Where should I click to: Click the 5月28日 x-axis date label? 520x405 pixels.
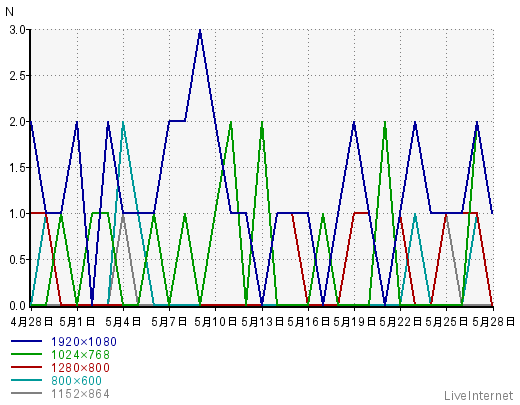coord(493,322)
